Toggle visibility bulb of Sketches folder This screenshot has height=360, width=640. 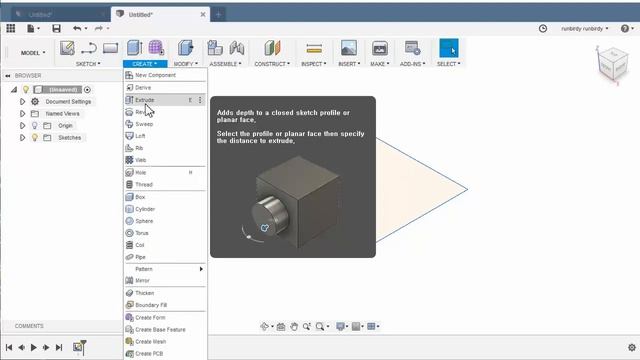pyautogui.click(x=35, y=138)
